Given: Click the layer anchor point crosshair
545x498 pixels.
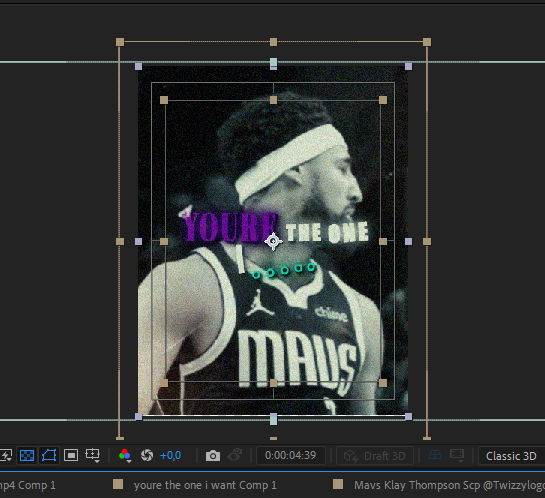Looking at the screenshot, I should coord(273,241).
